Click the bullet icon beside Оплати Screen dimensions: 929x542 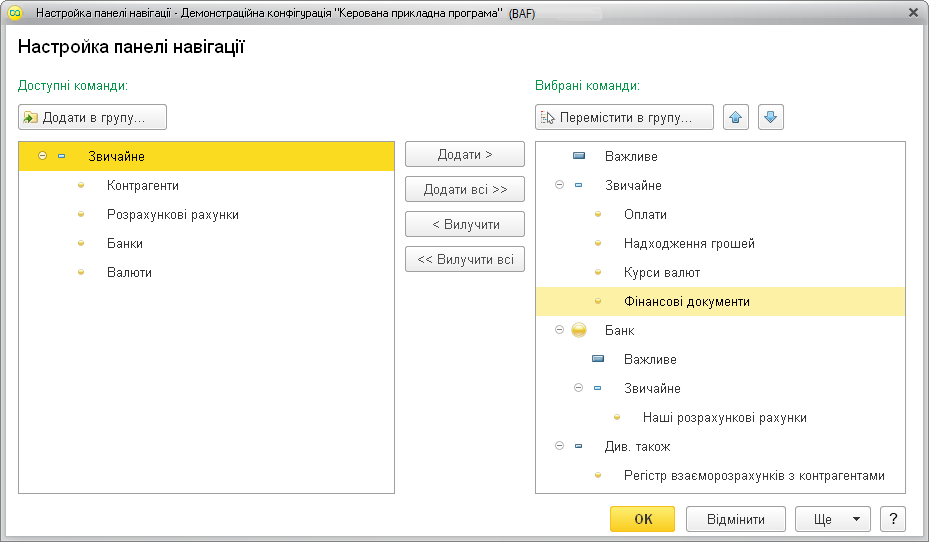click(x=598, y=214)
